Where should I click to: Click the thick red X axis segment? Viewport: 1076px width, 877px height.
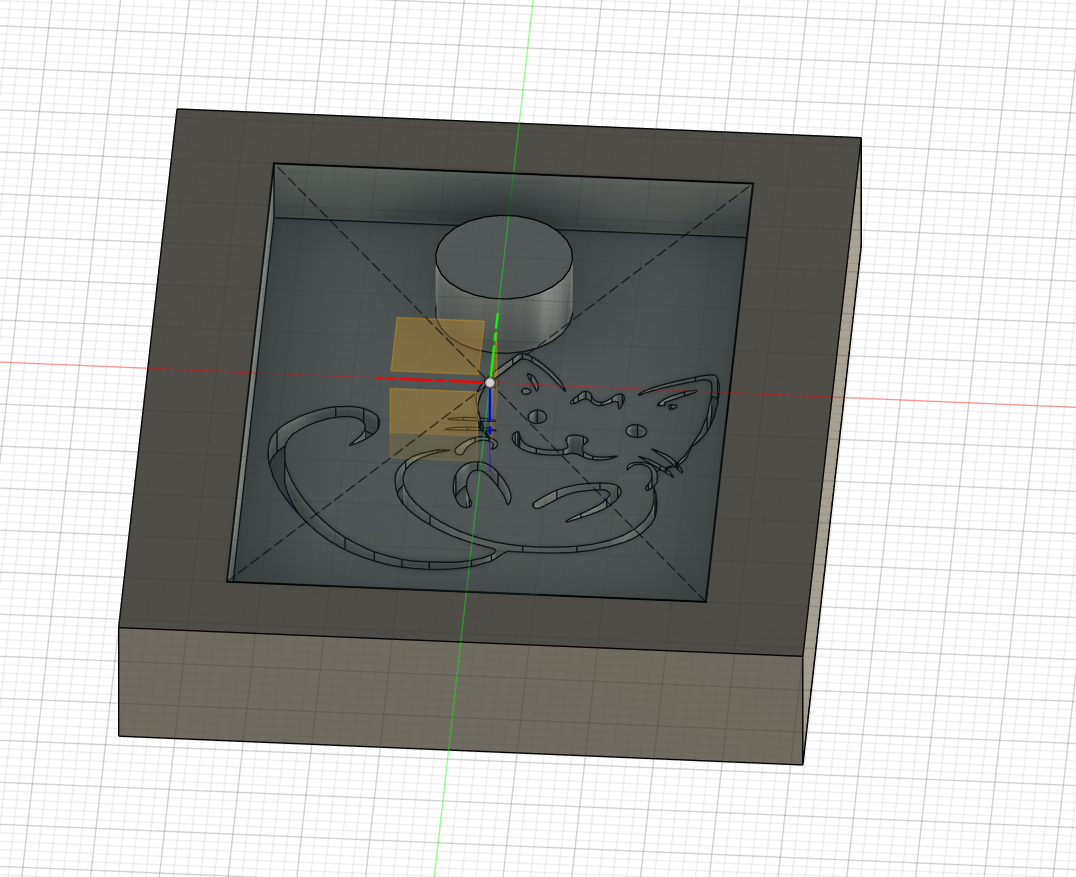430,380
